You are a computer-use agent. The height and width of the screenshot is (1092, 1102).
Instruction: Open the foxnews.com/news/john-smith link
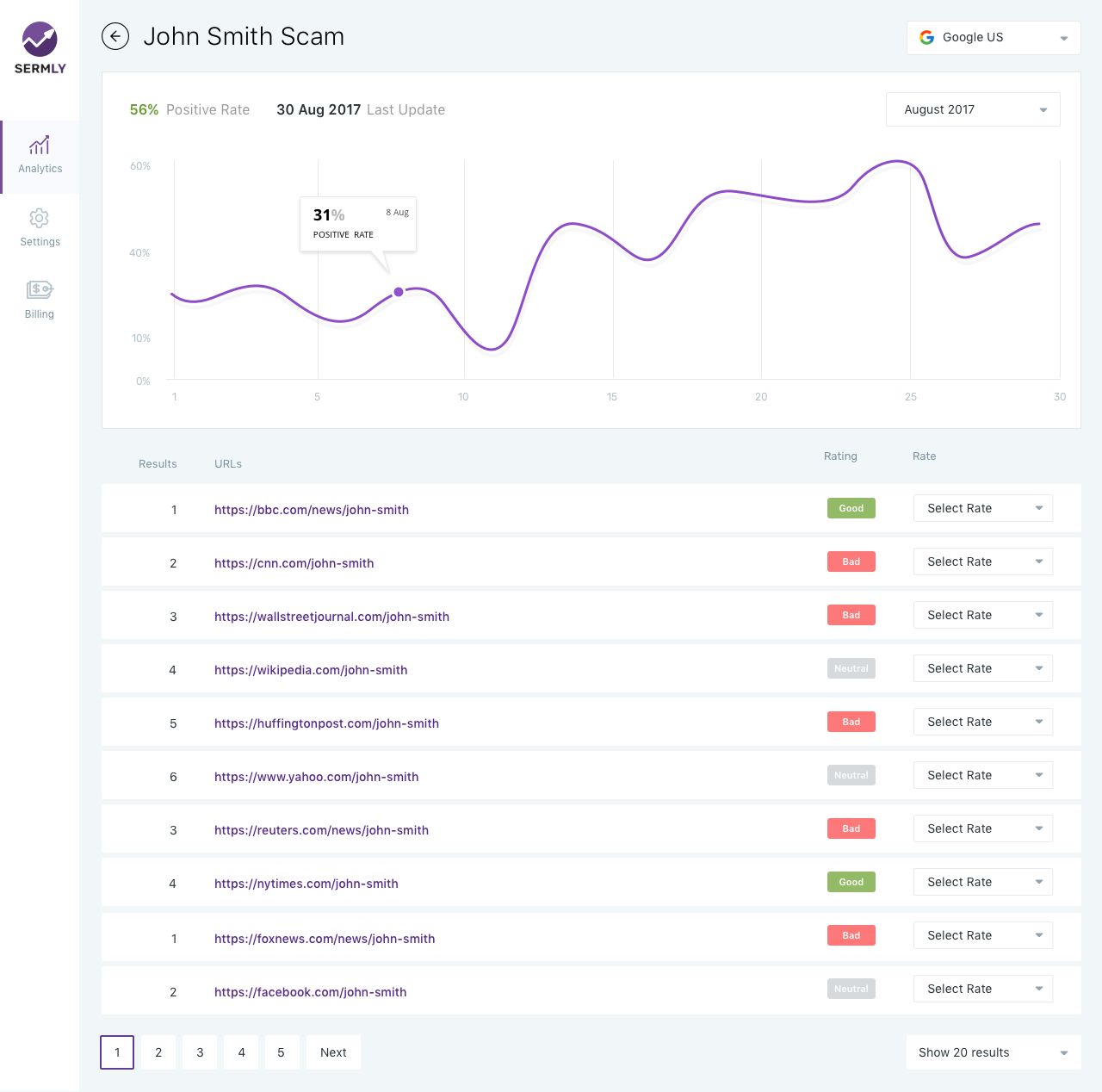325,939
